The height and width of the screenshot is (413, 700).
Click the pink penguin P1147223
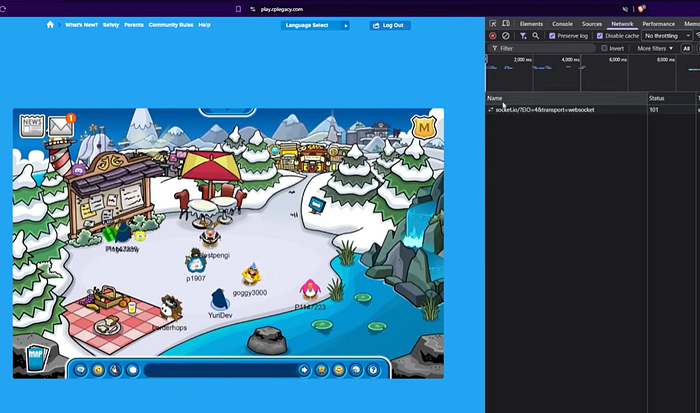[x=309, y=289]
